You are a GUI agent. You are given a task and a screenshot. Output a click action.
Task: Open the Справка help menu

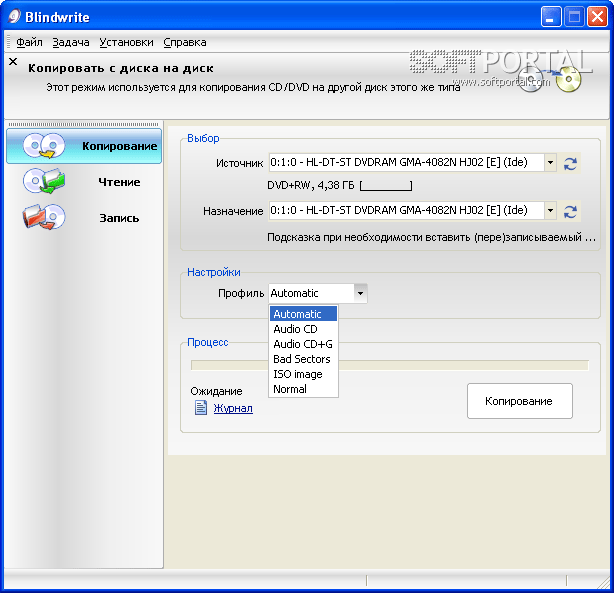pyautogui.click(x=184, y=42)
